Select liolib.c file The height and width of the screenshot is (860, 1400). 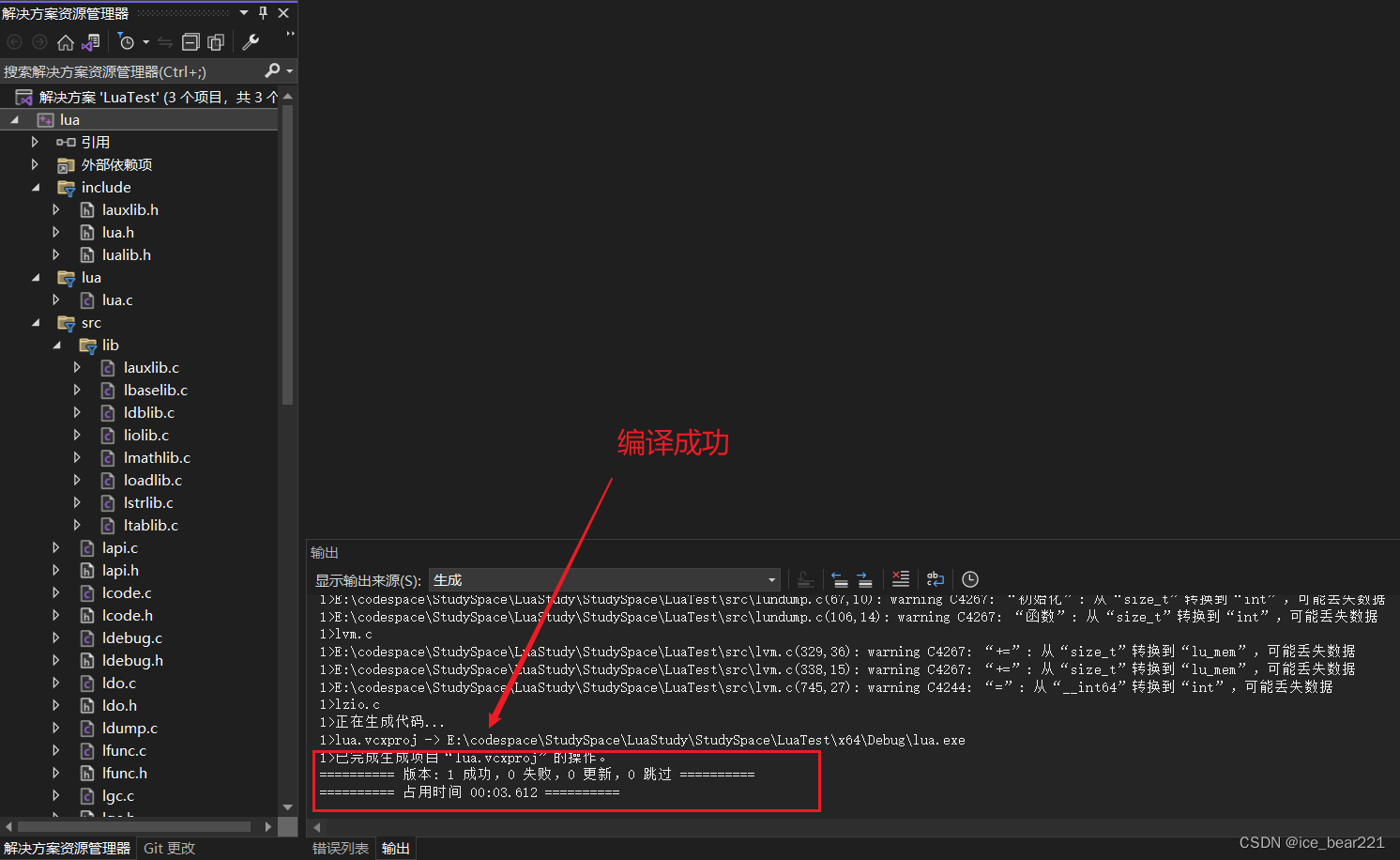(x=146, y=436)
